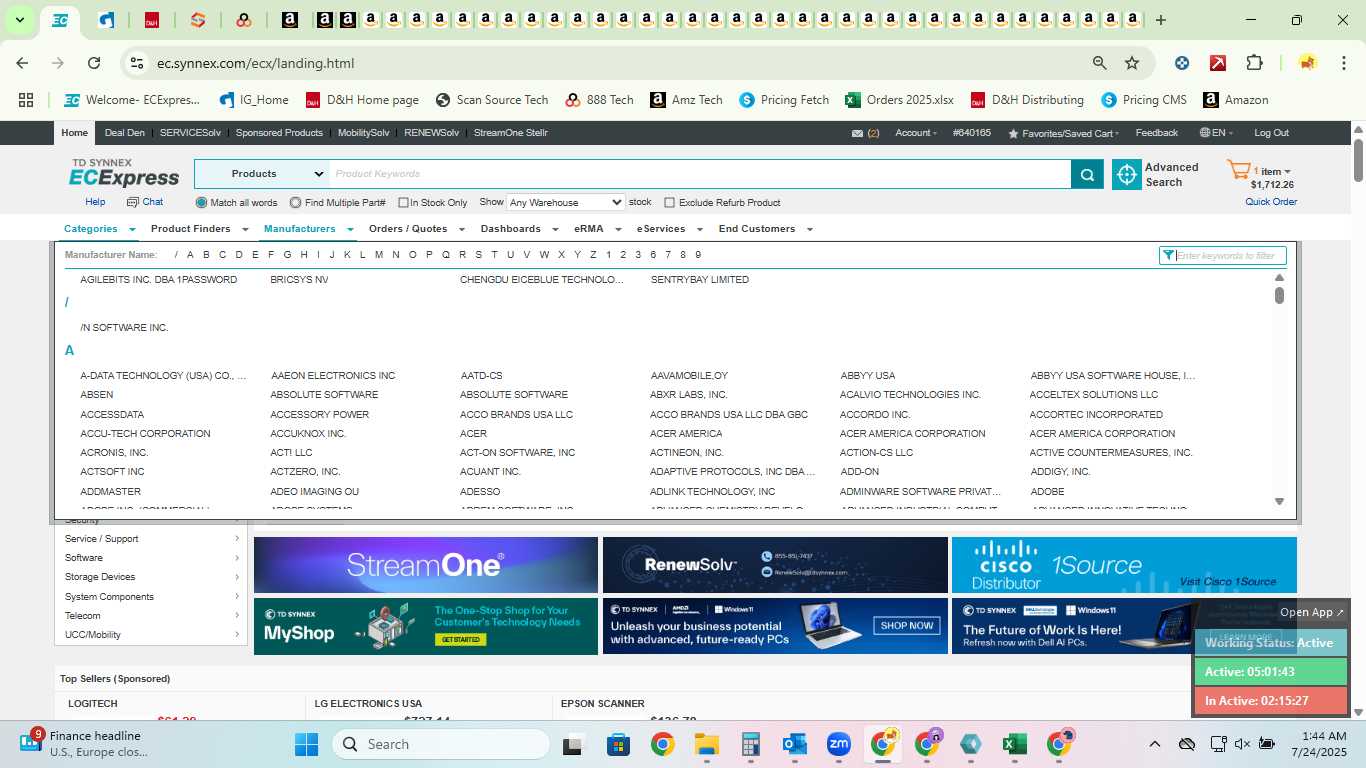Open the Favorites/Saved Cart dropdown

click(1064, 133)
